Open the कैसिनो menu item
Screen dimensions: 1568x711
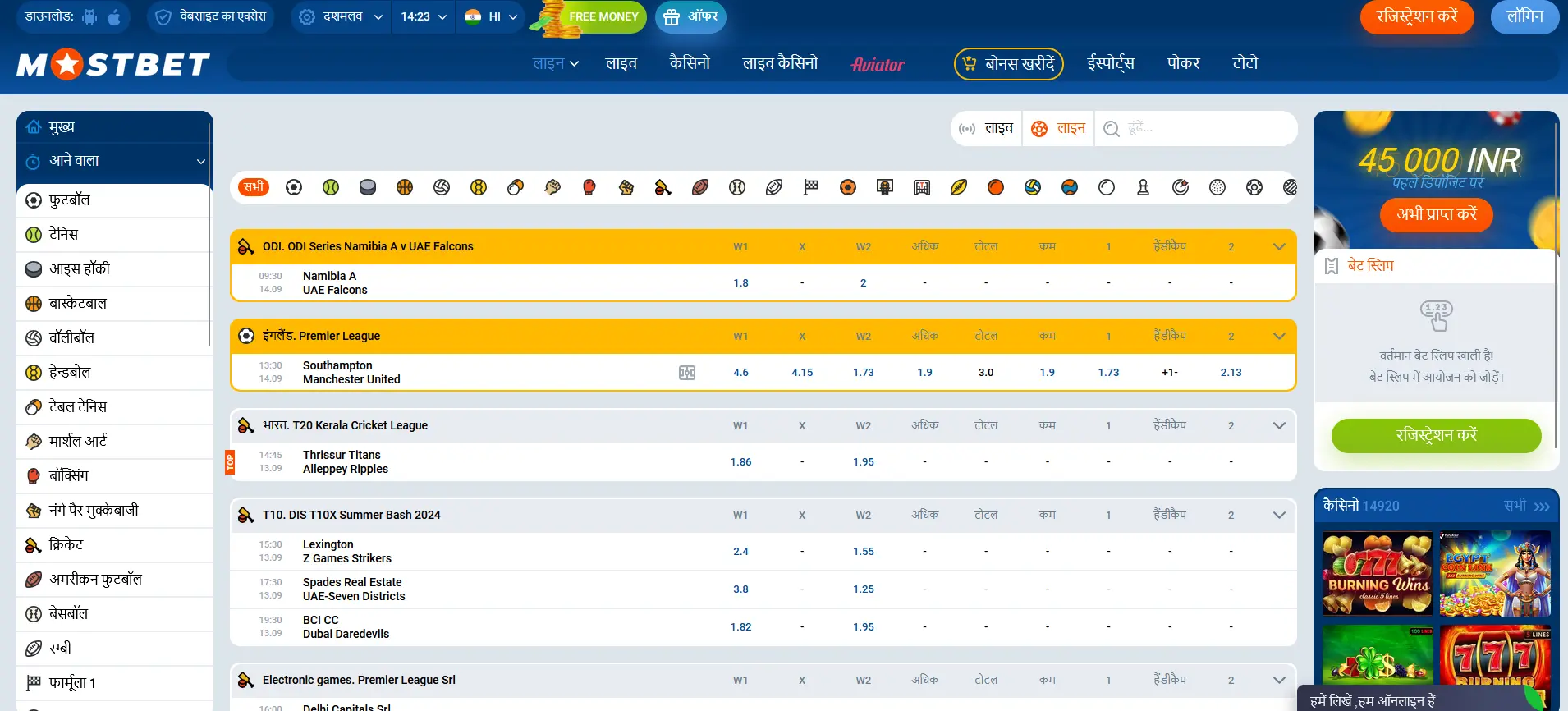point(690,63)
